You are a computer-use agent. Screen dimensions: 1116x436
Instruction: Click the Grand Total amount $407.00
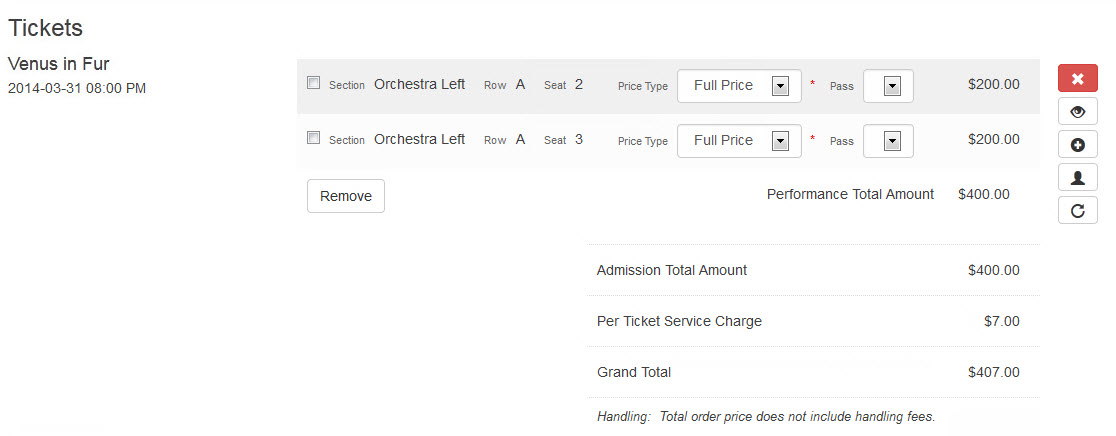tap(994, 372)
